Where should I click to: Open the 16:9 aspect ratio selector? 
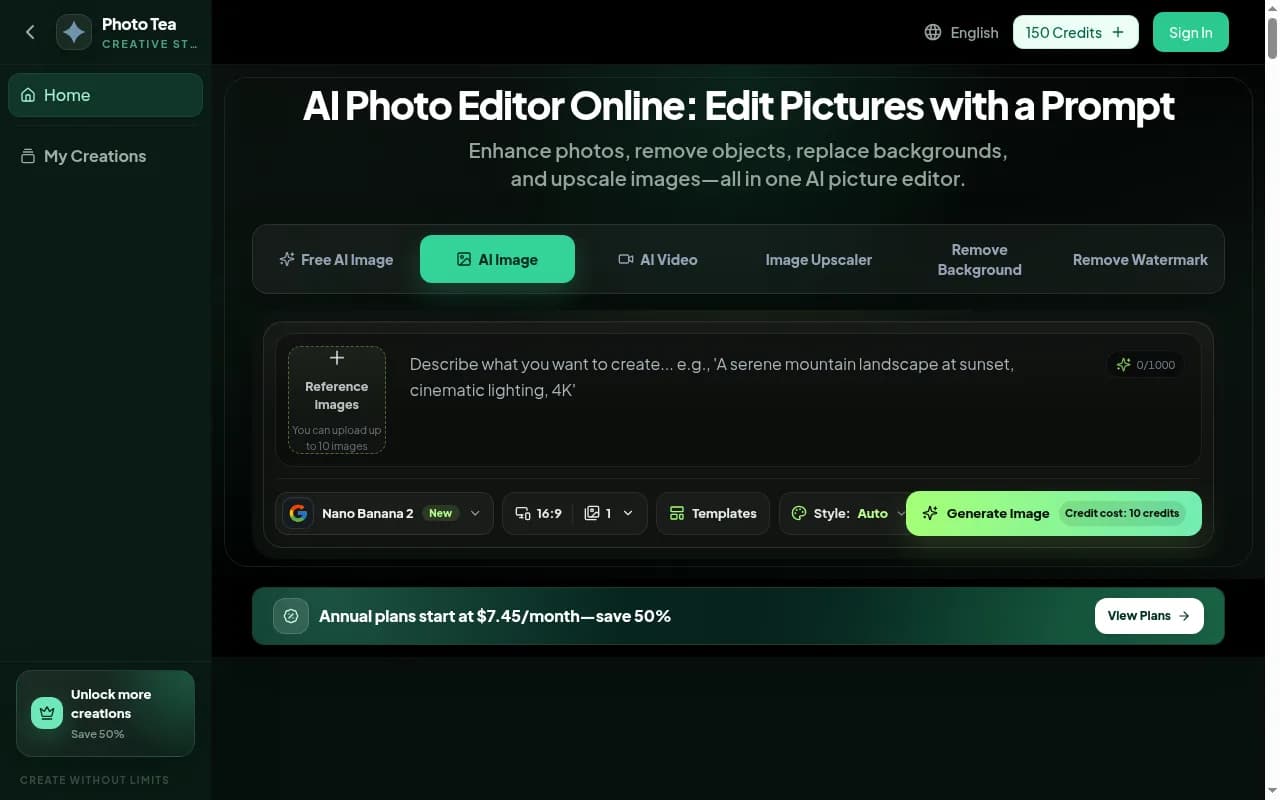pos(538,513)
